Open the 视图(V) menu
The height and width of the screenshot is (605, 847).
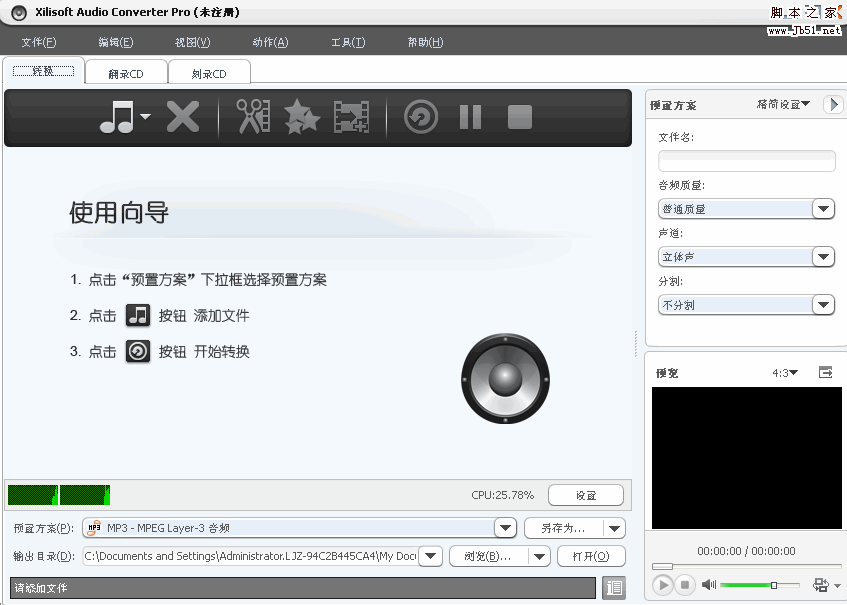192,42
